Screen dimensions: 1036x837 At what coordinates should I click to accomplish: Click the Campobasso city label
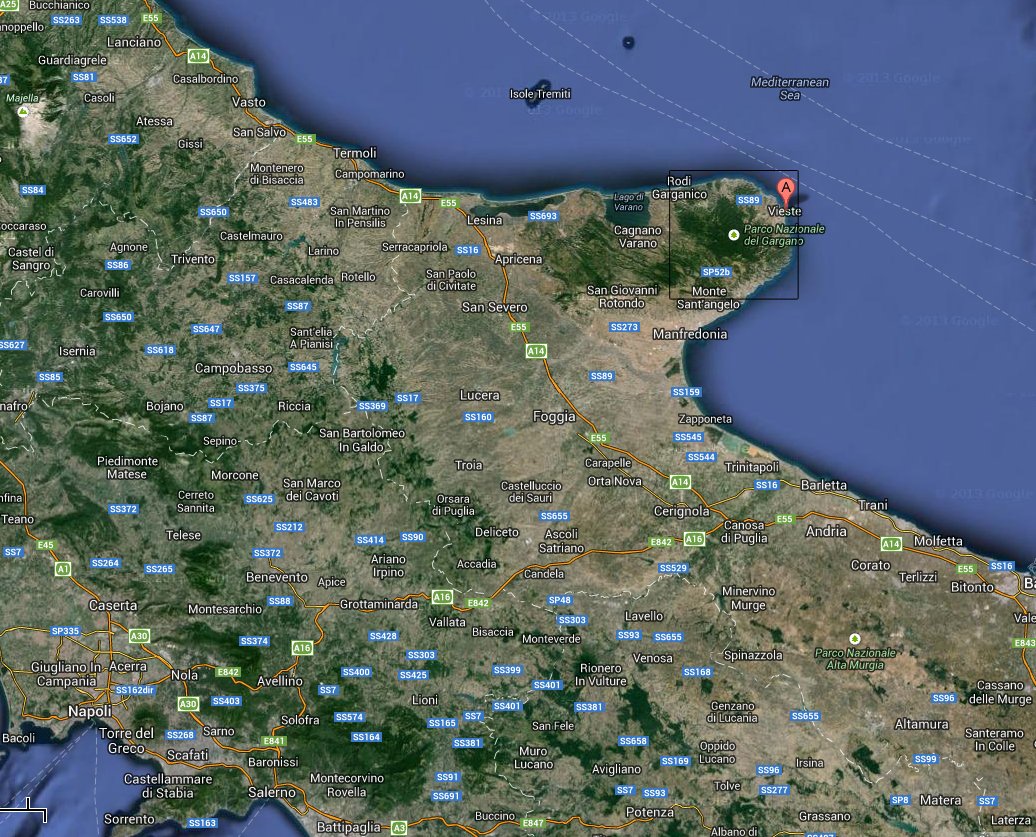(x=233, y=368)
